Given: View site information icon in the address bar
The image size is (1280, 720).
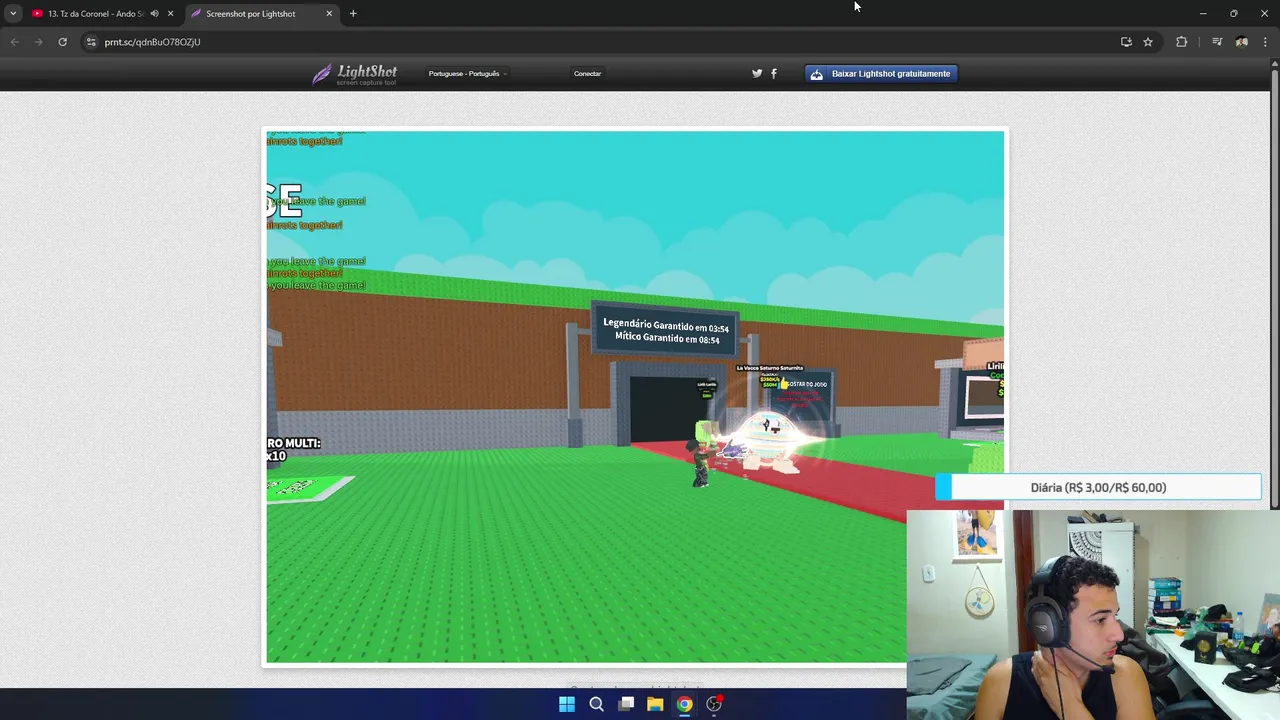Looking at the screenshot, I should 91,42.
